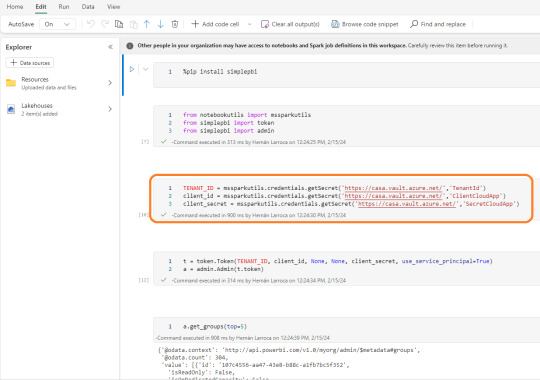Expand the Add code cell dropdown arrow
This screenshot has height=380, width=540.
(250, 24)
